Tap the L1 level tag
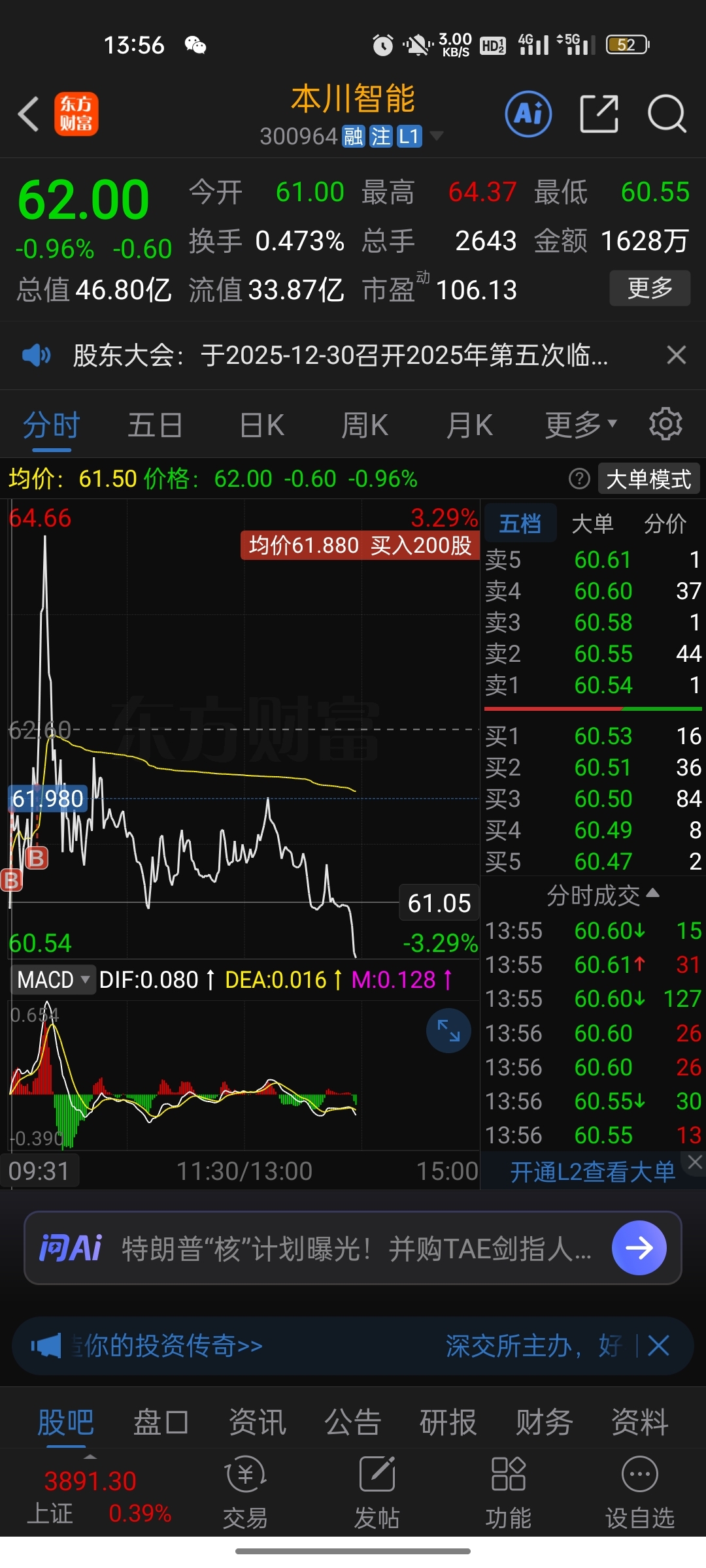The image size is (706, 1568). 409,137
